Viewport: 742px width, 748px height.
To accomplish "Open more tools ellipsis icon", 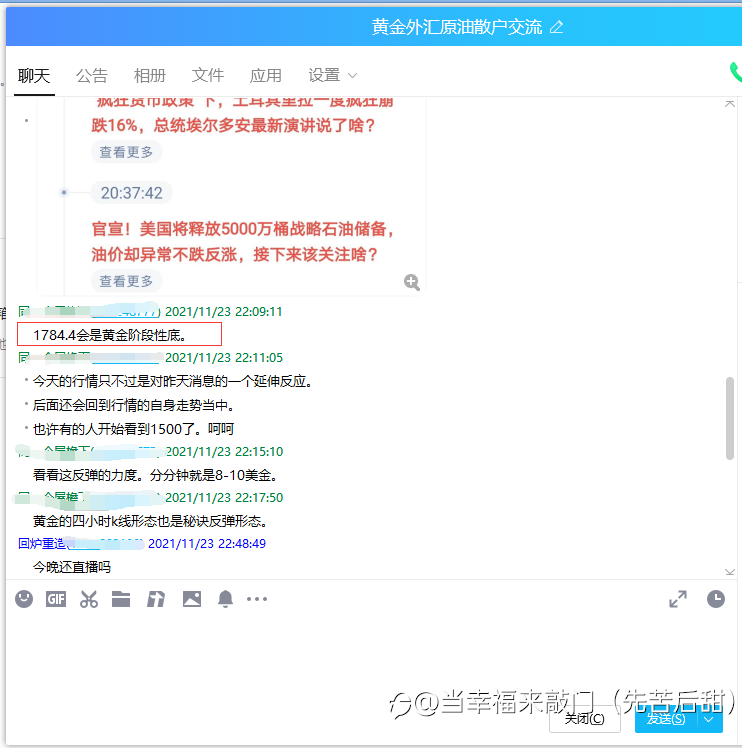I will tap(257, 599).
